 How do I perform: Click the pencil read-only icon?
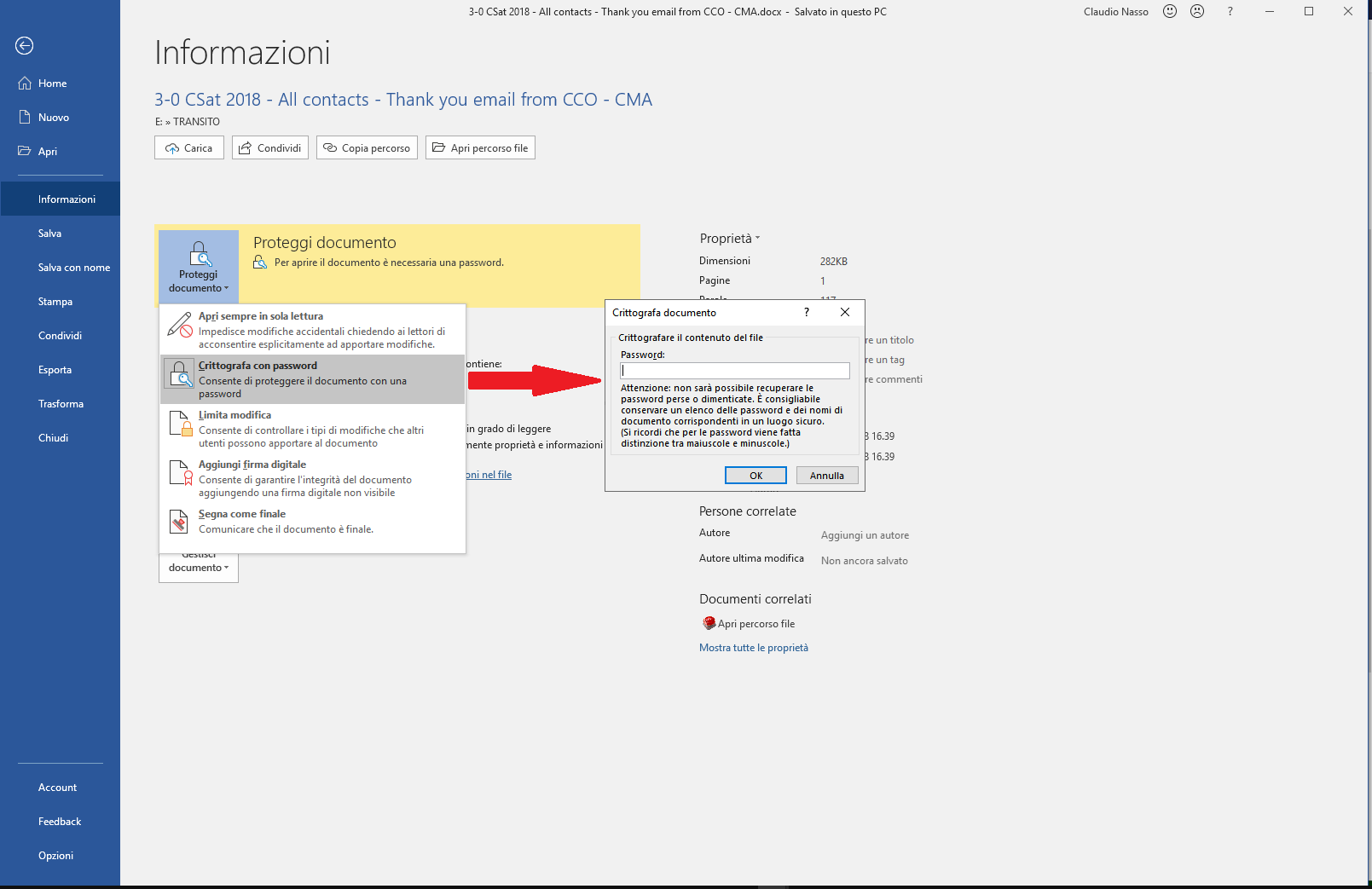[180, 324]
